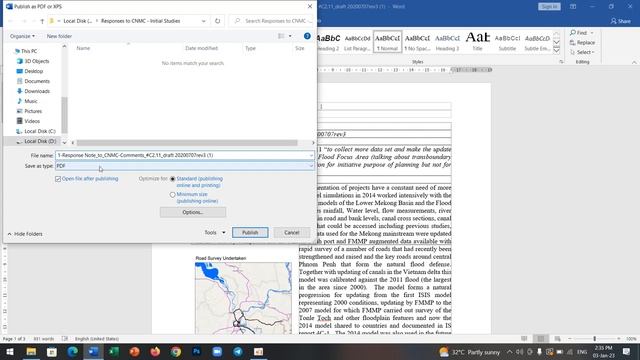The image size is (640, 360).
Task: Adjust Word zoom slider
Action: click(x=594, y=339)
